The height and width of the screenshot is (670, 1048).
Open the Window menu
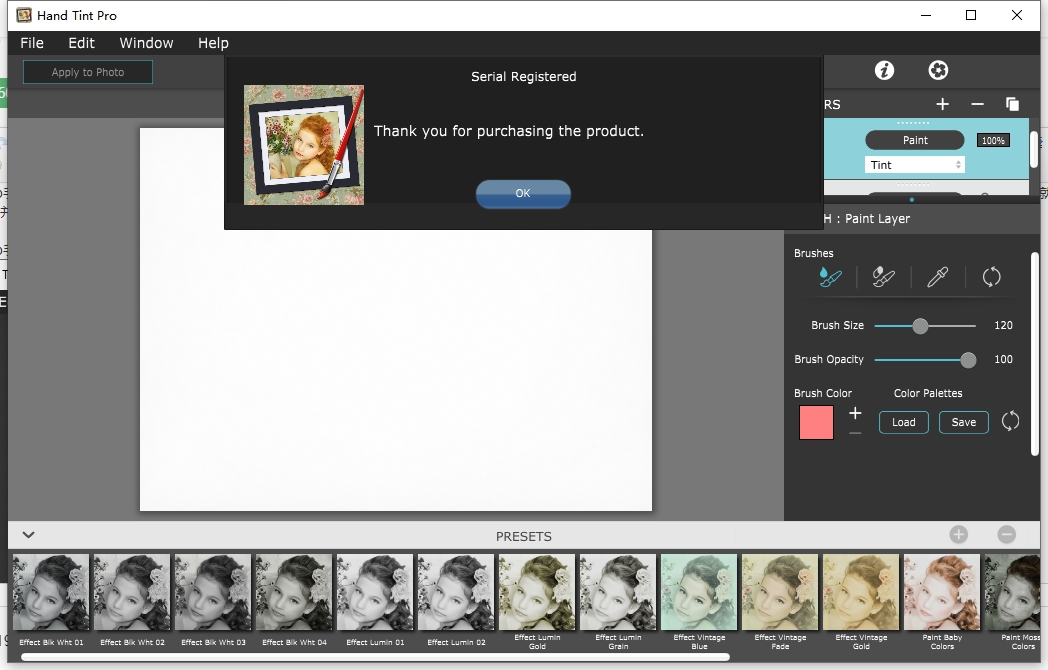pos(146,43)
